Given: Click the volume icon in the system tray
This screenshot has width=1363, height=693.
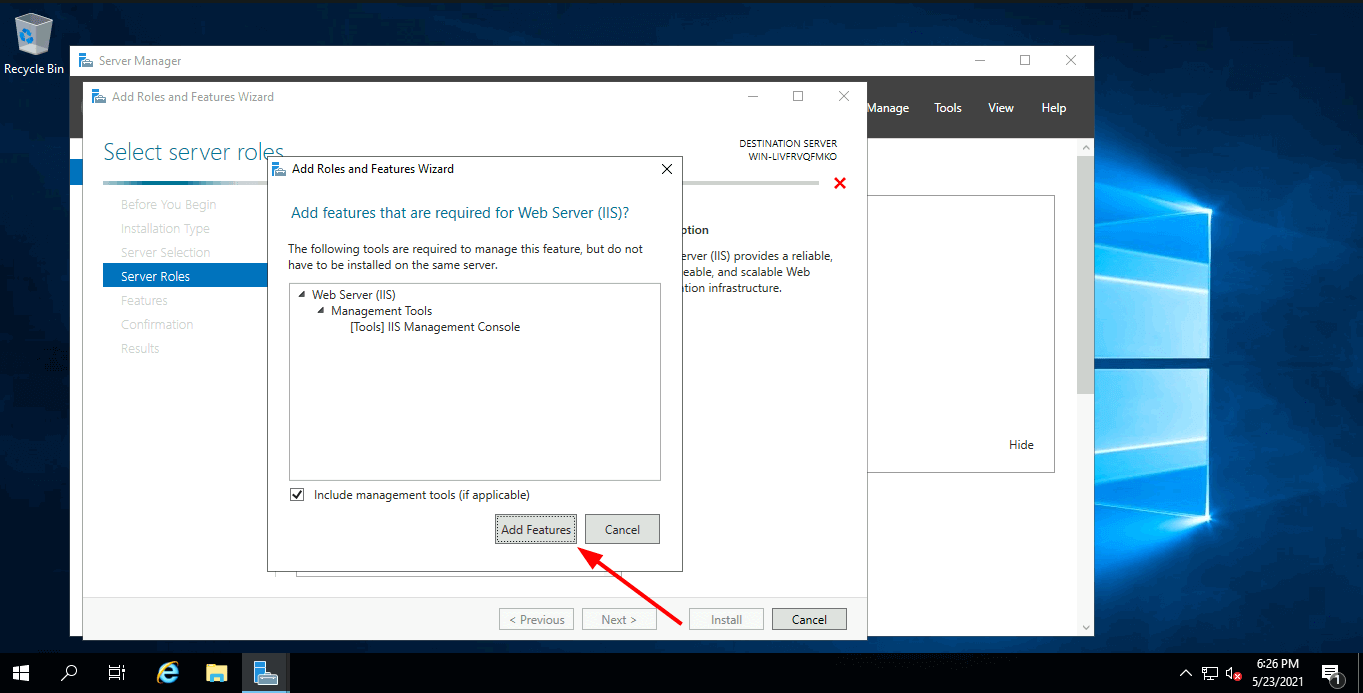Looking at the screenshot, I should coord(1234,673).
